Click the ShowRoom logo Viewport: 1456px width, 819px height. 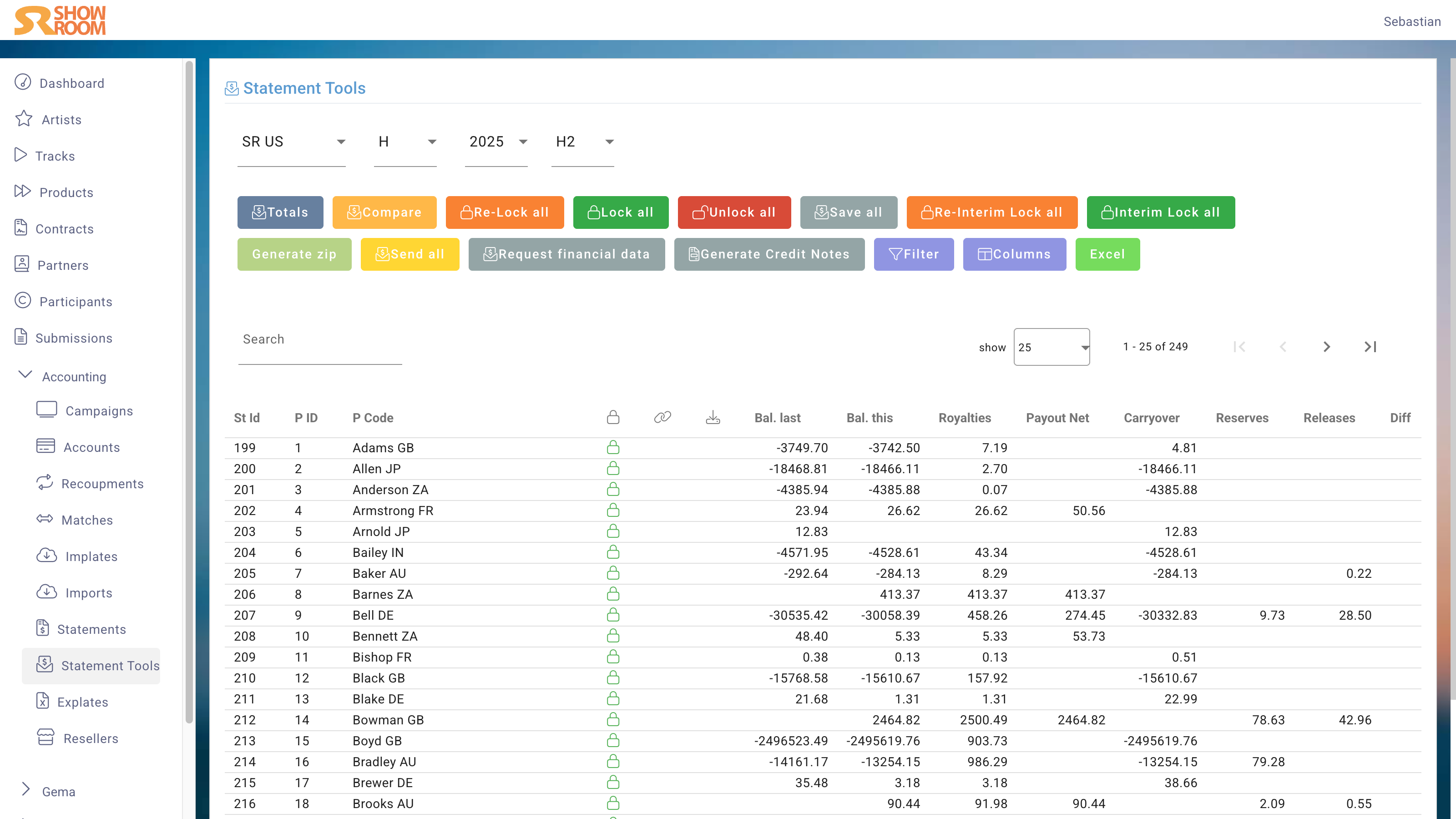(x=61, y=21)
